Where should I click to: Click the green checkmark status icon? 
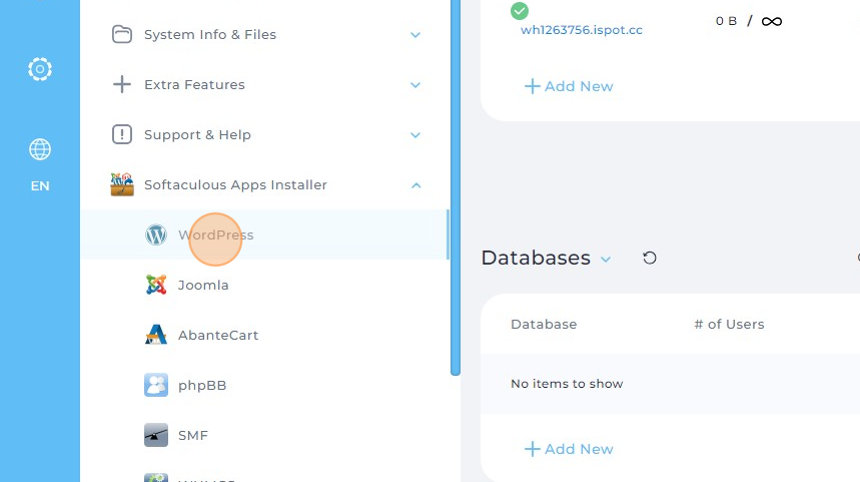519,10
